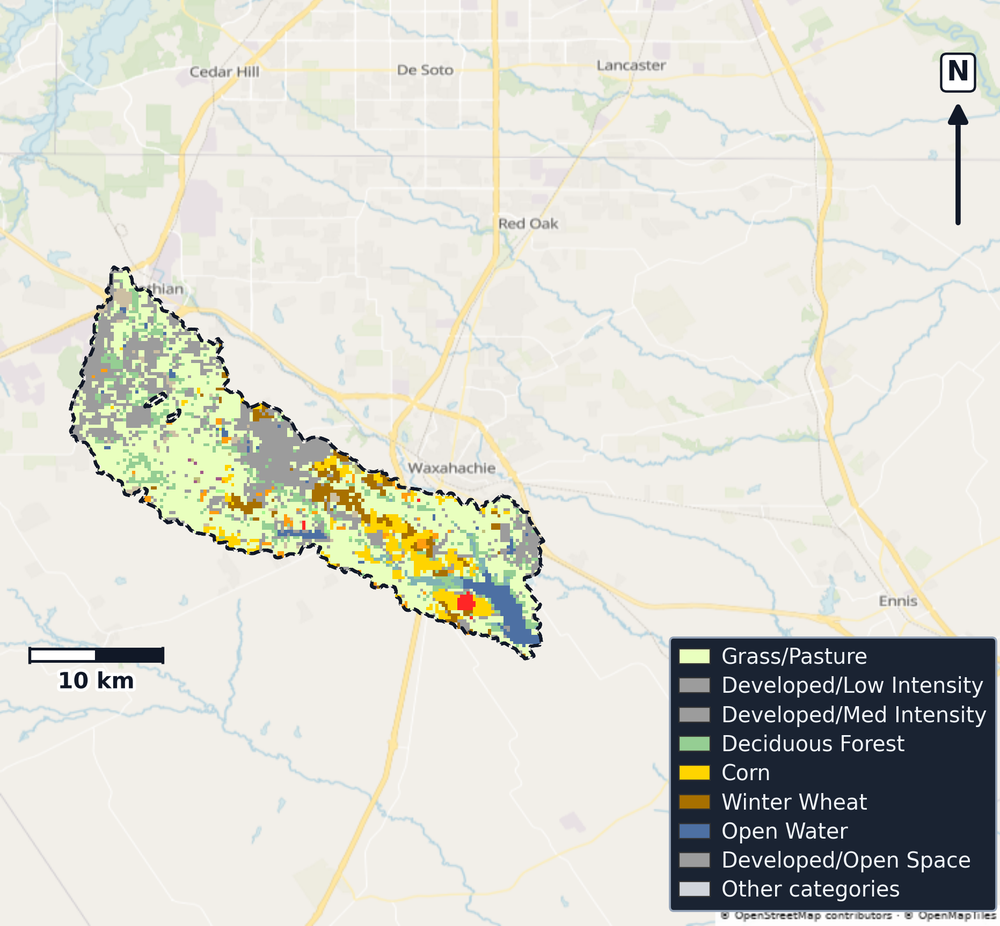Click the Developed/Med Intensity legend swatch
Screen dimensions: 1000x926
point(694,714)
